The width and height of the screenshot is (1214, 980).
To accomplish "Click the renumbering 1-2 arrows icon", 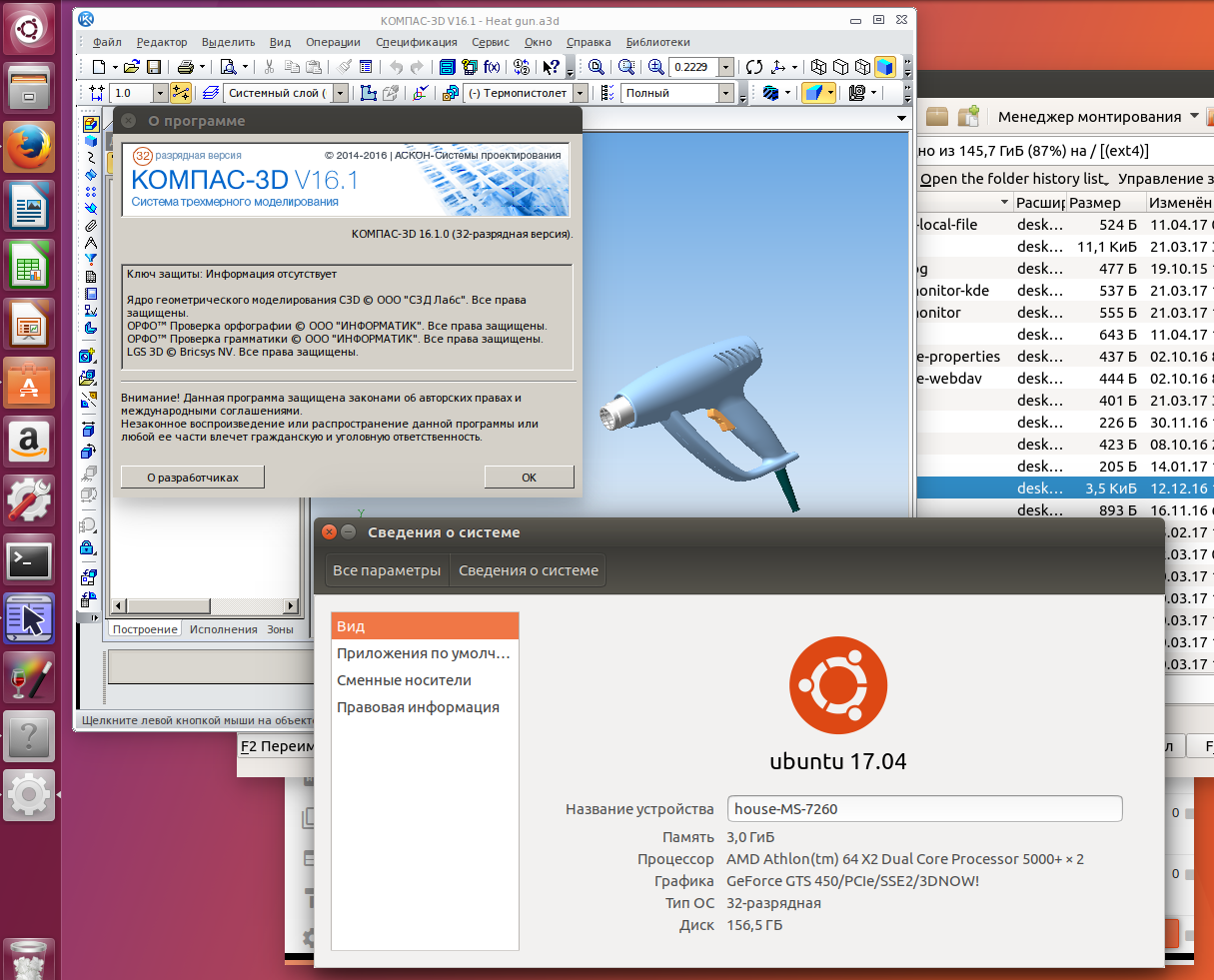I will tap(522, 67).
